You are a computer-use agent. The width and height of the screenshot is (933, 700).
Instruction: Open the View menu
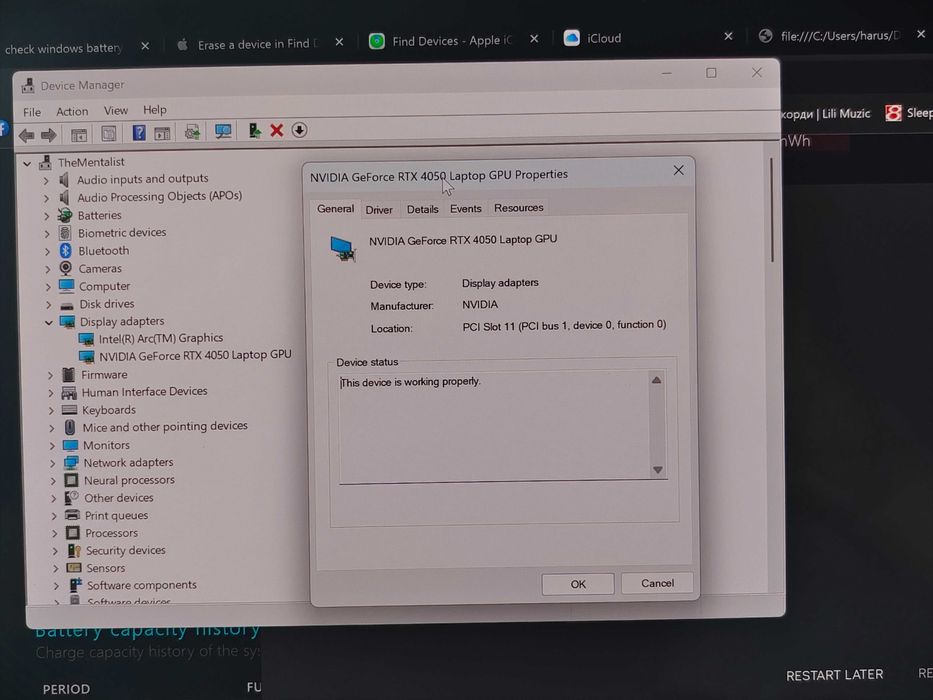pyautogui.click(x=115, y=110)
